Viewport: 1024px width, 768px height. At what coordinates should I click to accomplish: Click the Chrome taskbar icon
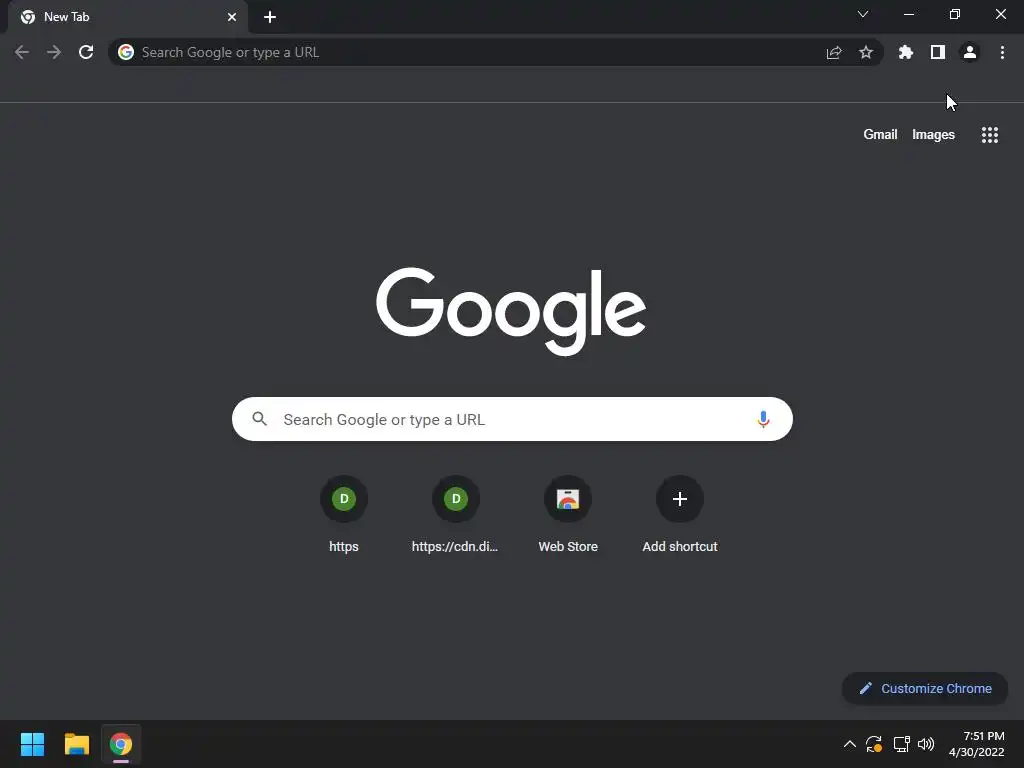point(121,744)
